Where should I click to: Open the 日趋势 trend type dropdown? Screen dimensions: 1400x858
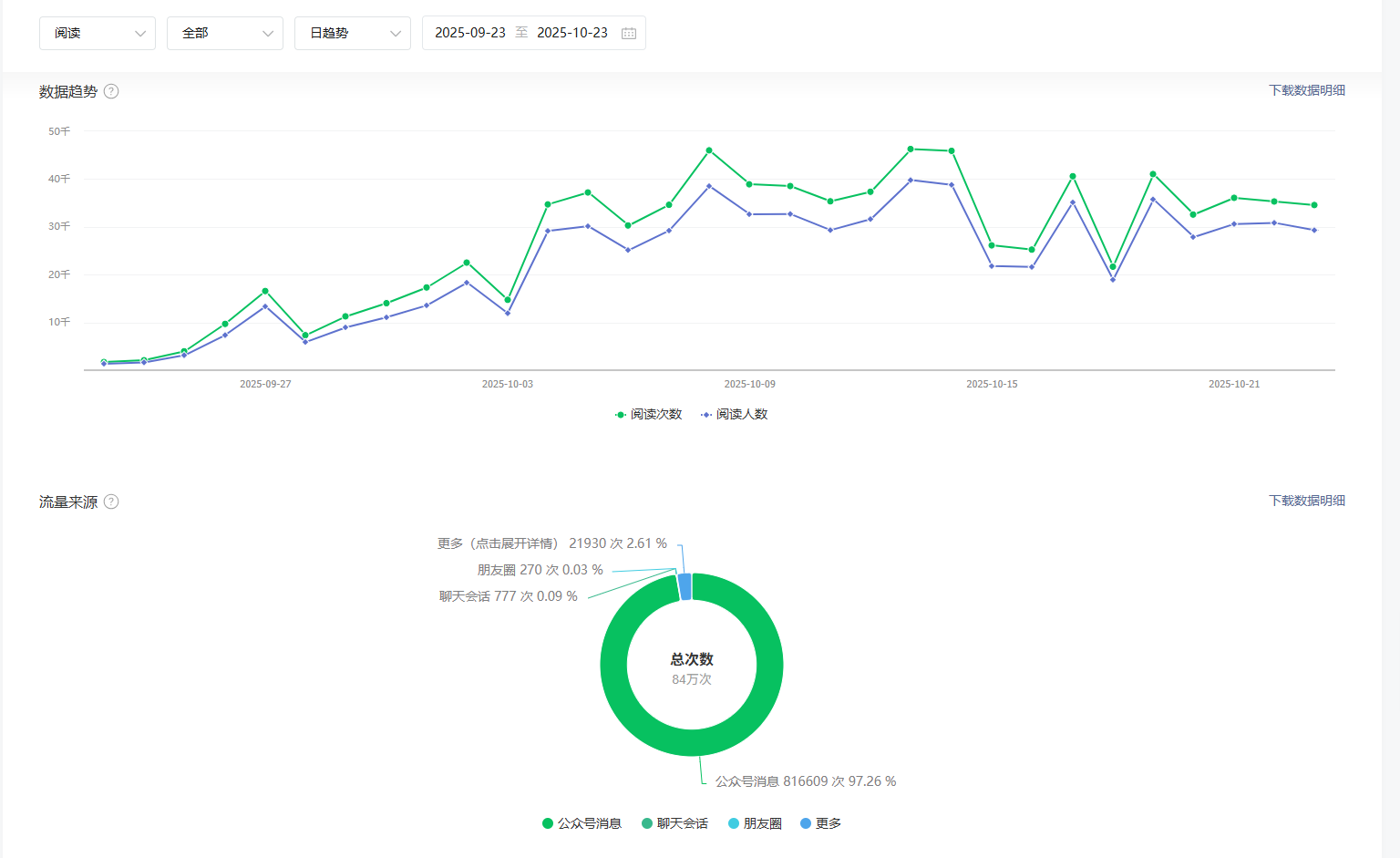coord(353,33)
